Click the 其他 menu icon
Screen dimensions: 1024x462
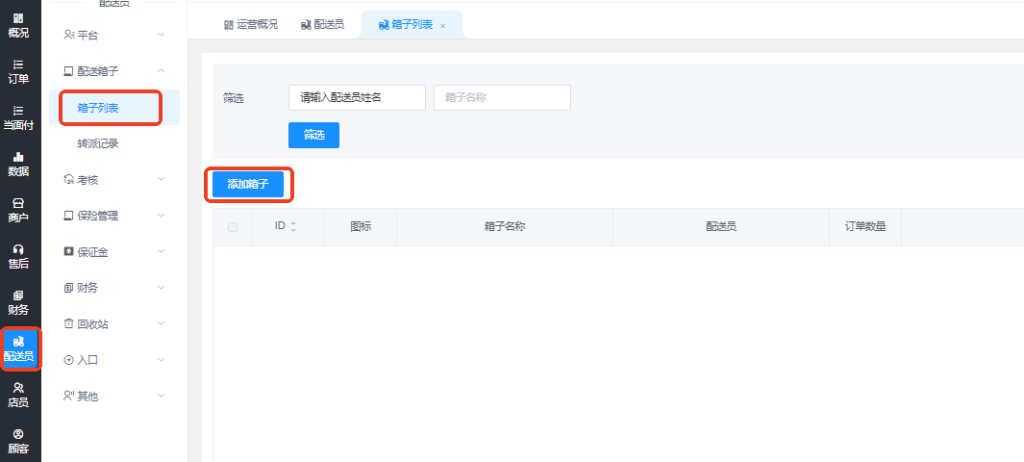(68, 395)
